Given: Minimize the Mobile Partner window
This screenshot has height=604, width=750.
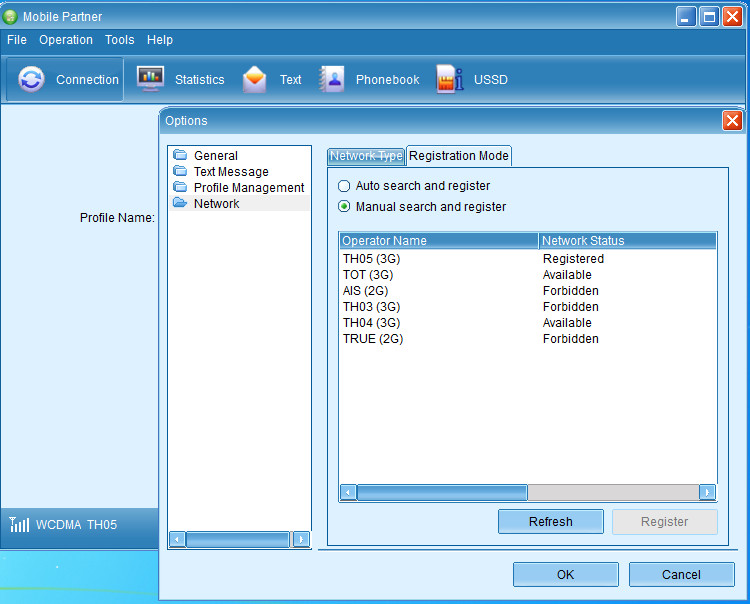Looking at the screenshot, I should point(686,17).
